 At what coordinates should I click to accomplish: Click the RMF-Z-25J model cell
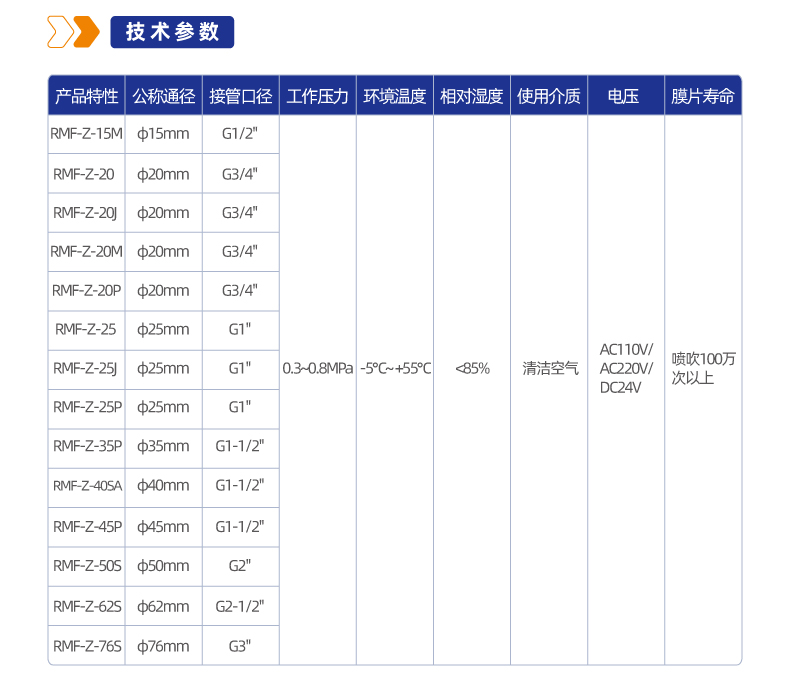pyautogui.click(x=87, y=369)
